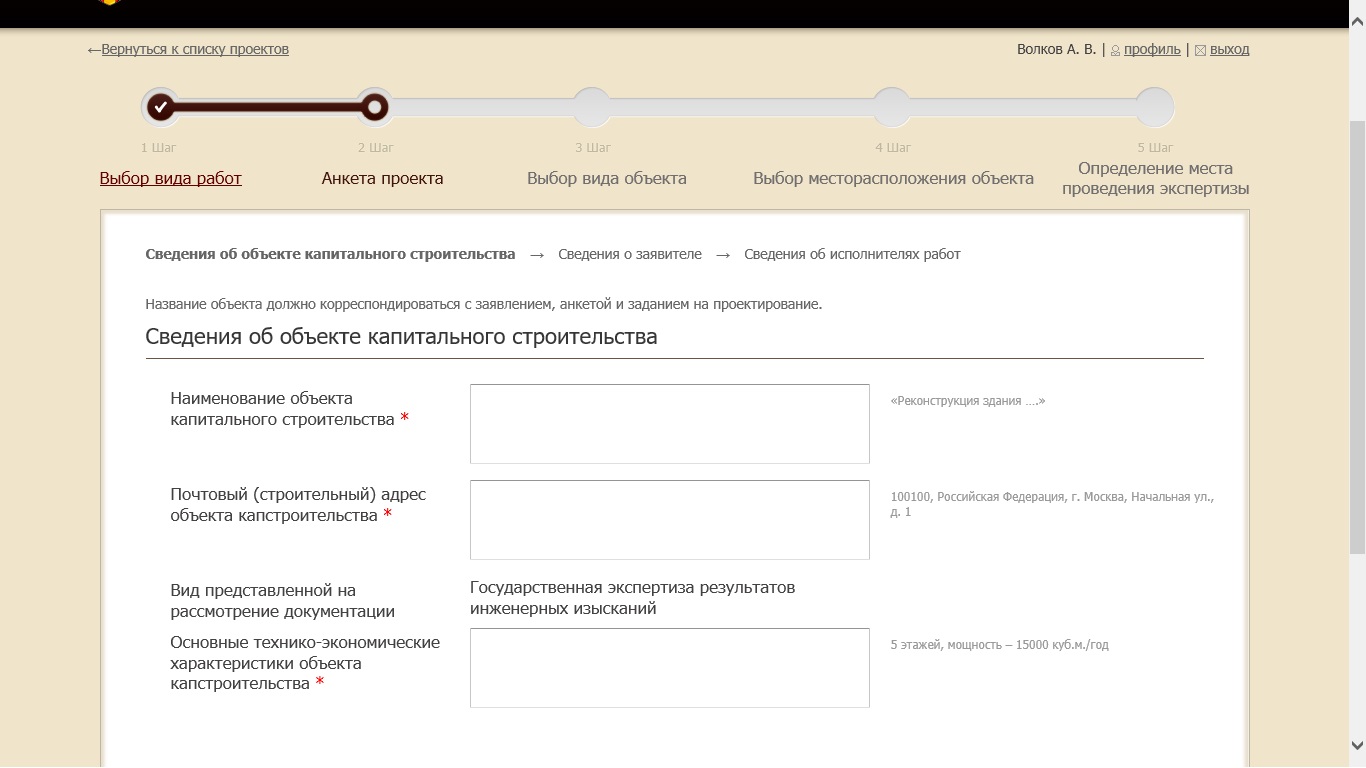Open the 'профиль' link
1366x768 pixels.
click(1152, 49)
